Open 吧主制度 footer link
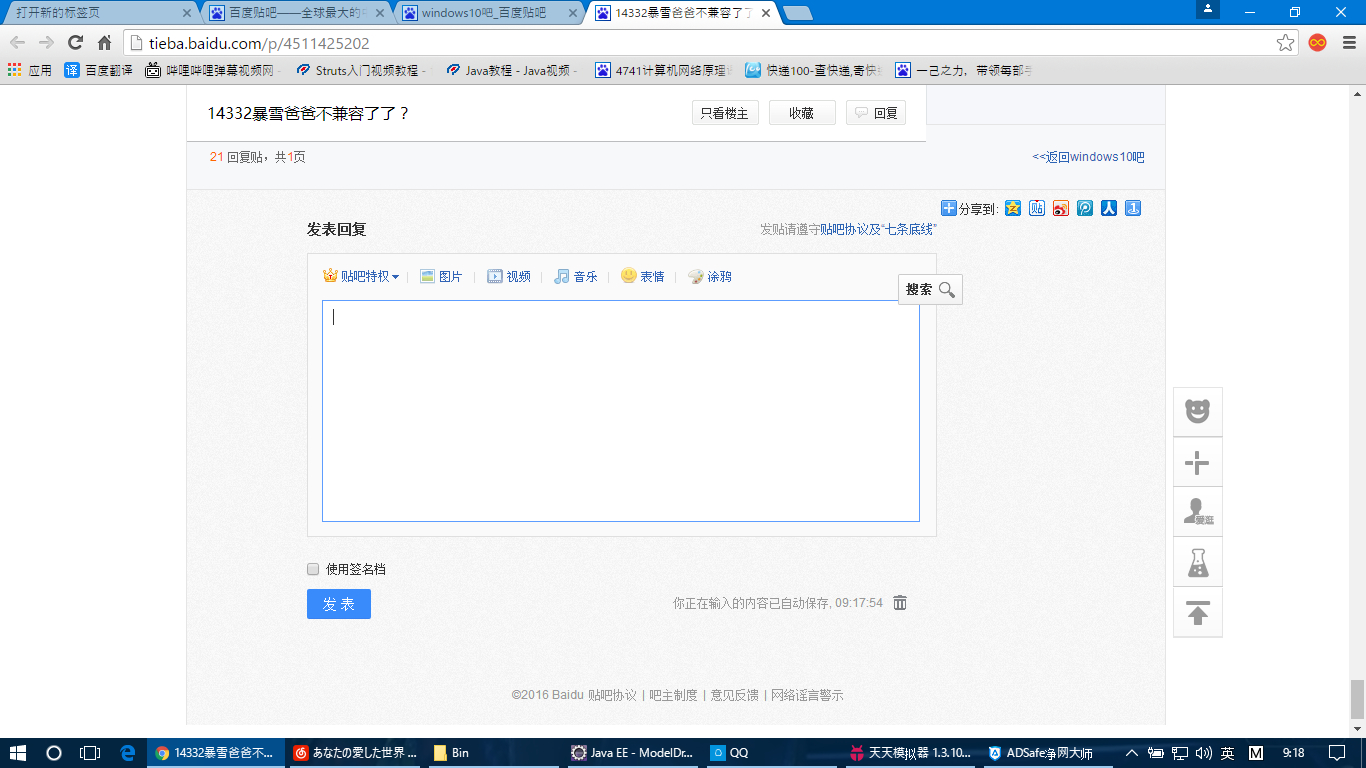The height and width of the screenshot is (768, 1366). (673, 695)
